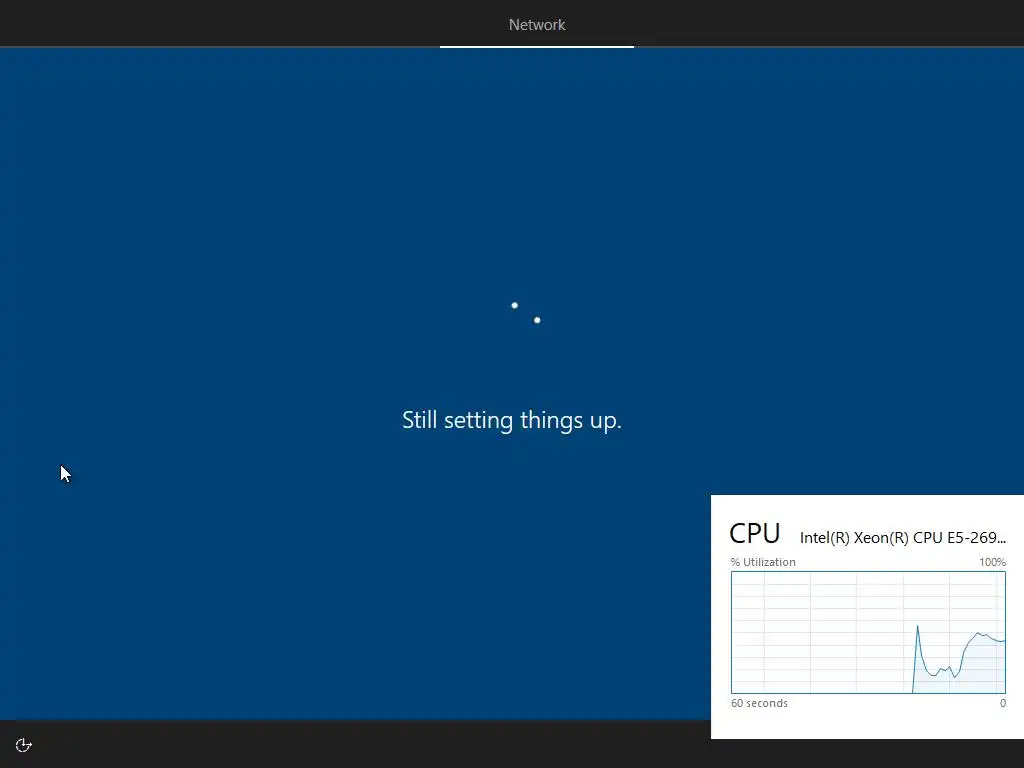This screenshot has height=768, width=1024.
Task: Click the "60 seconds" axis label
Action: (x=759, y=703)
